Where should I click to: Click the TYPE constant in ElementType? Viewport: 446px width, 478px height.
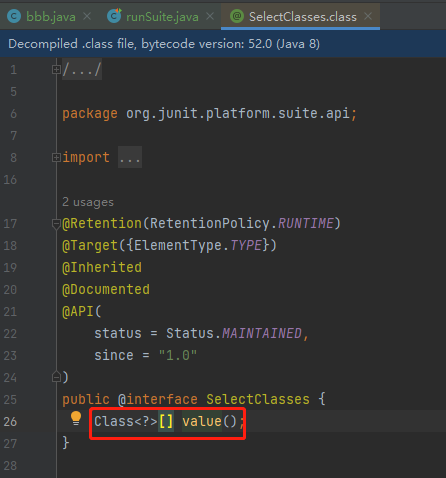(x=246, y=246)
